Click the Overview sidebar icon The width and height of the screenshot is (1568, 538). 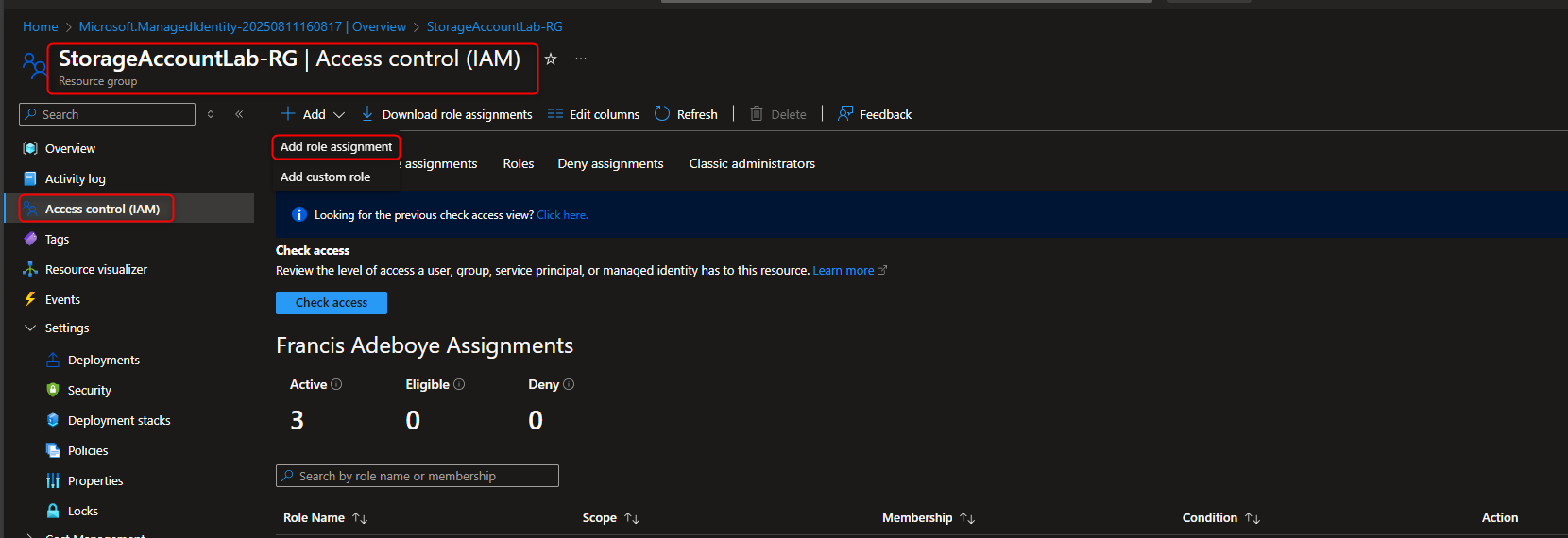point(30,148)
